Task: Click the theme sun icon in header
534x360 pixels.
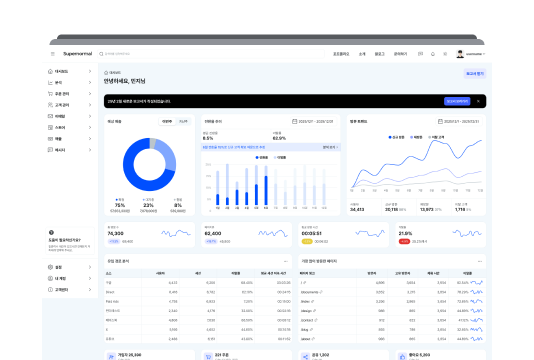Action: (445, 54)
